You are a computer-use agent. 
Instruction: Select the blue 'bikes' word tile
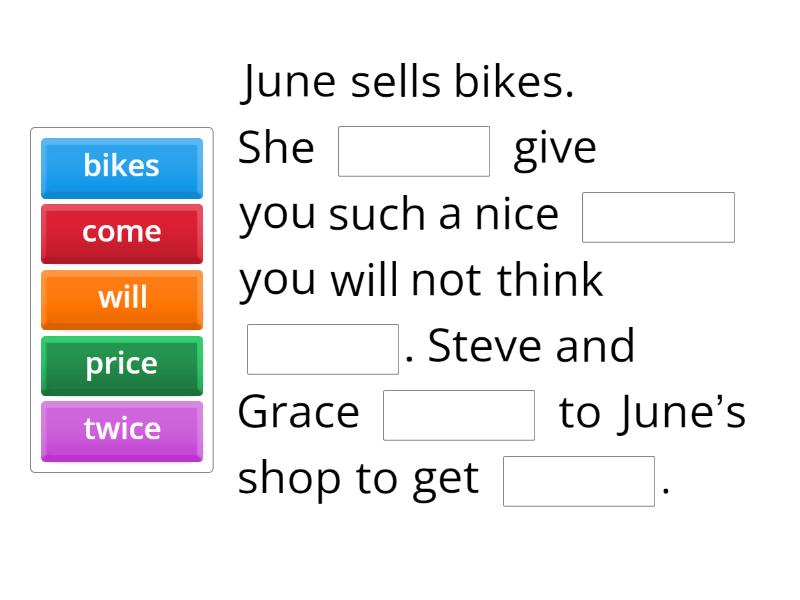[121, 167]
